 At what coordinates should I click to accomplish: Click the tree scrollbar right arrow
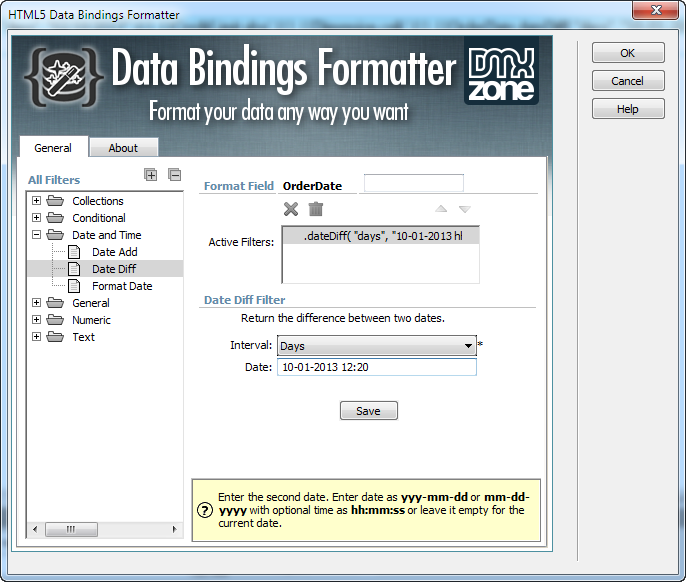(175, 529)
